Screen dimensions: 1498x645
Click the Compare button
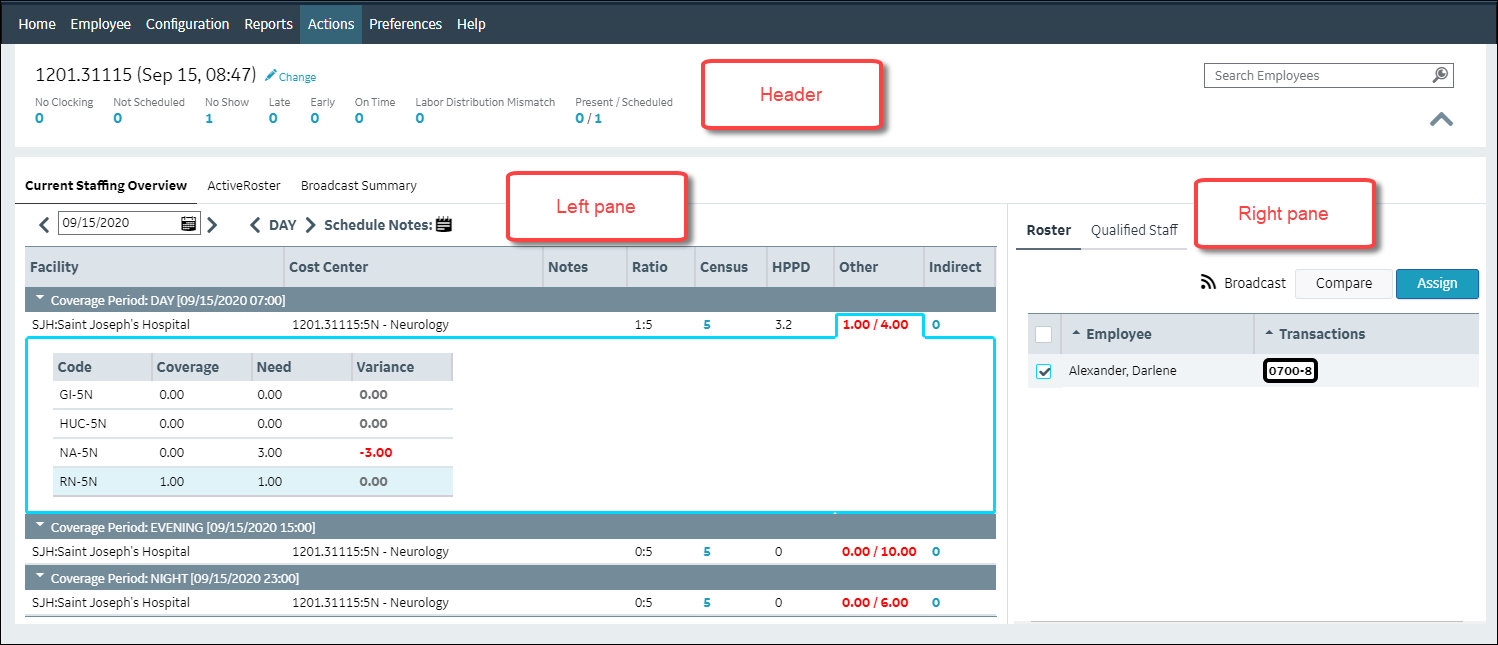(x=1343, y=283)
